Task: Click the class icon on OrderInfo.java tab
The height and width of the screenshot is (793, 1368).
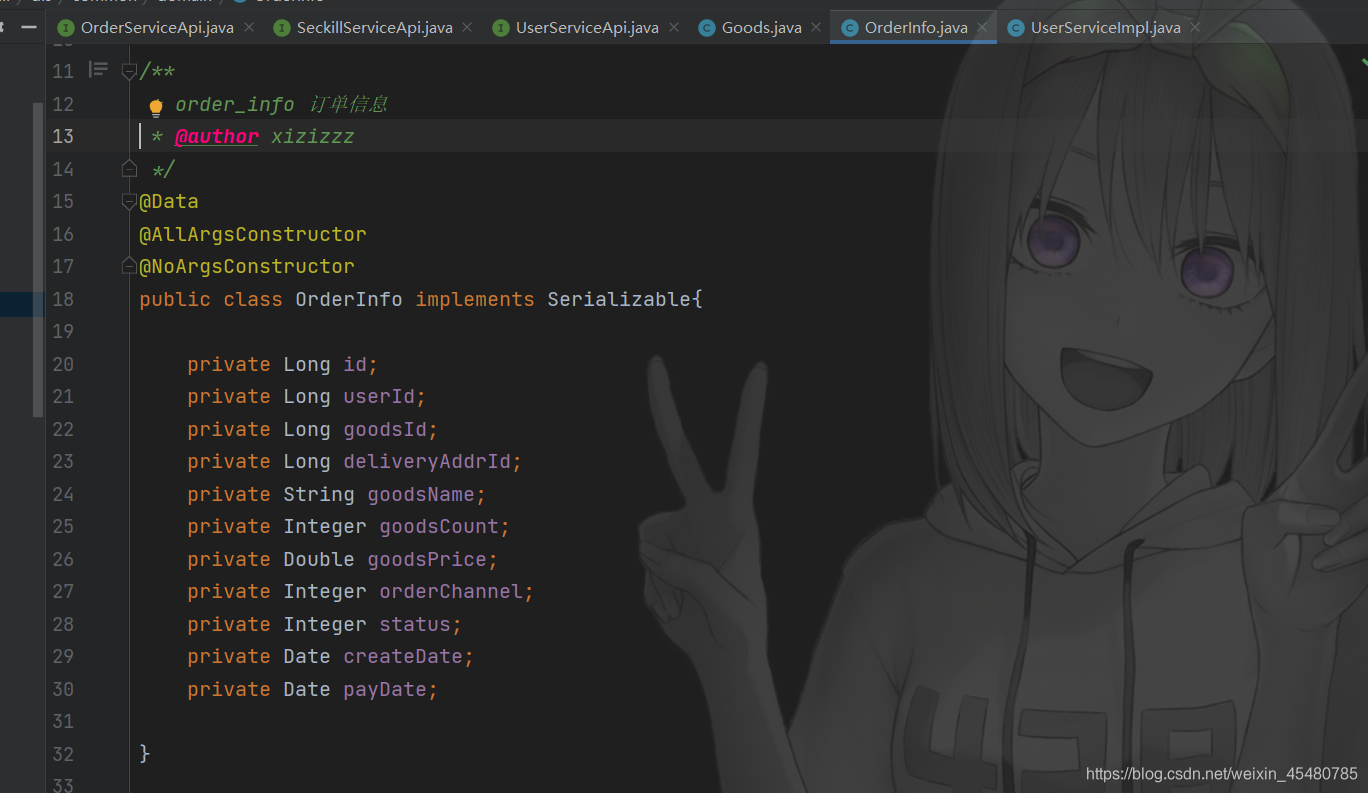Action: point(850,28)
